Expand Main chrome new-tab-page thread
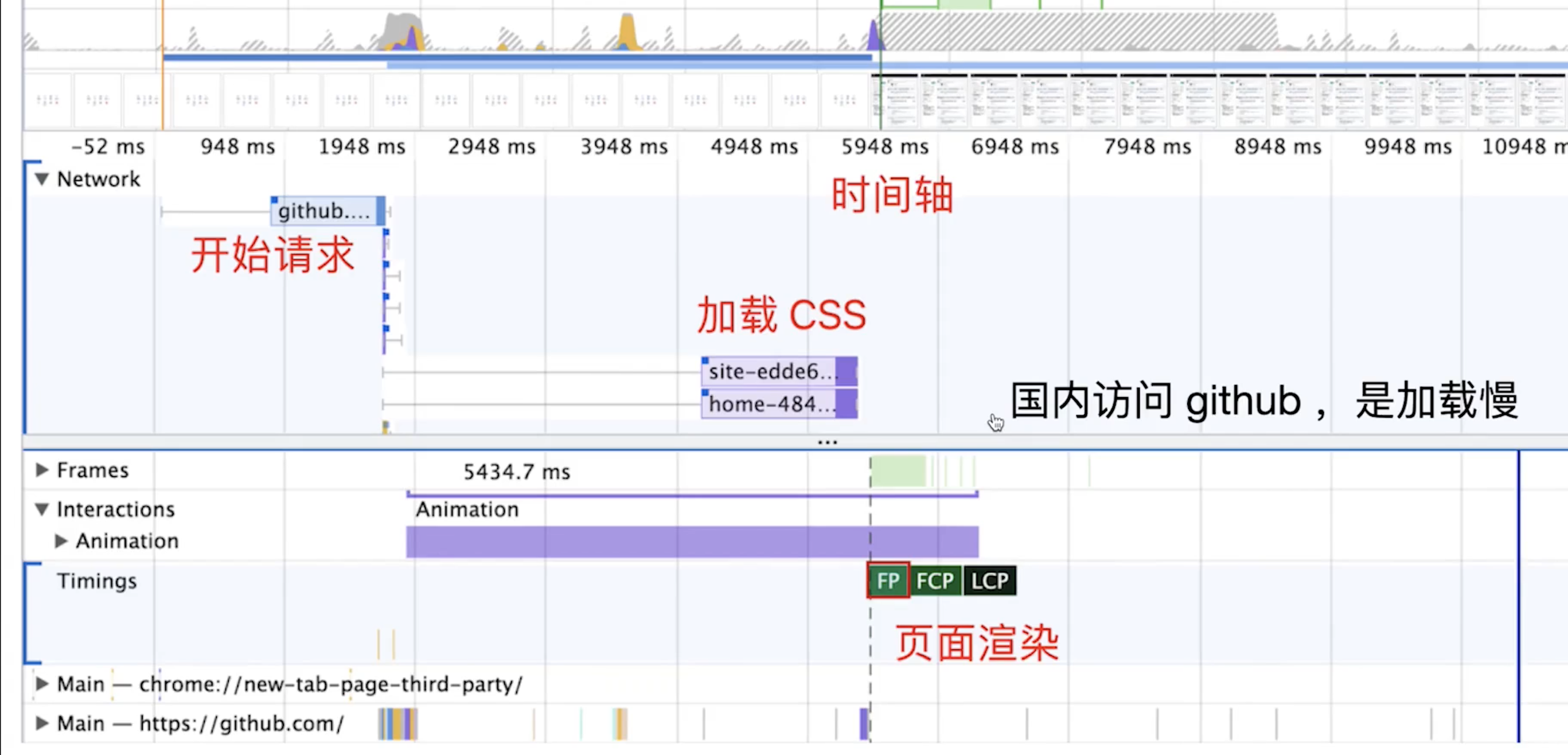The height and width of the screenshot is (755, 1568). (41, 684)
